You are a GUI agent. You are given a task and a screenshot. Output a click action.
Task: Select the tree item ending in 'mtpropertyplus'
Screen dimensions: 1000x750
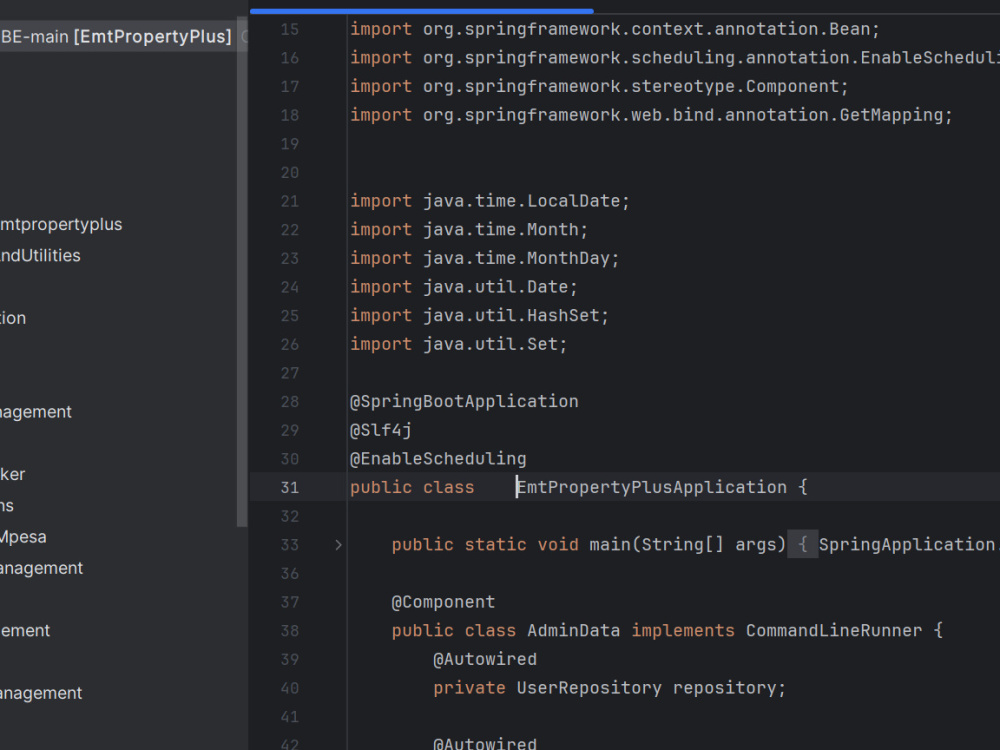coord(61,224)
